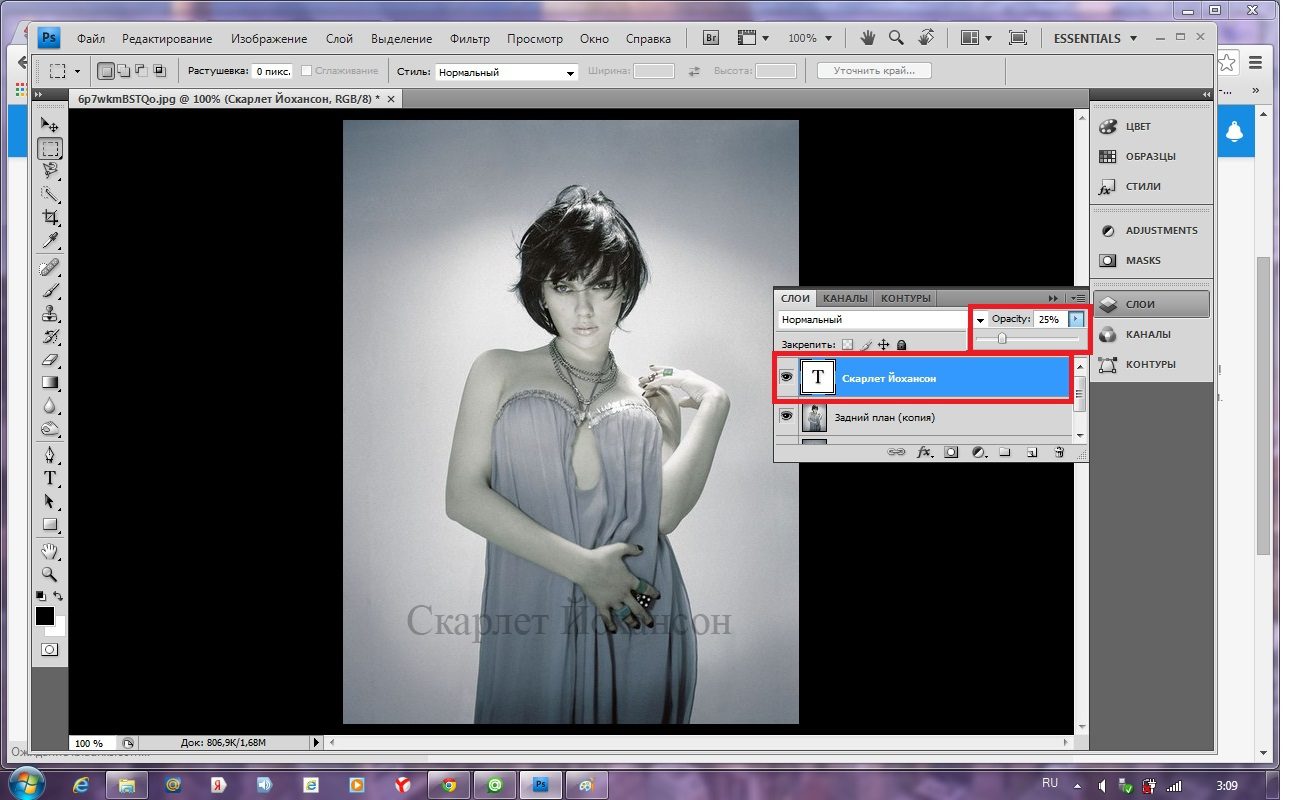Open the tool preset picker arrow
This screenshot has height=800, width=1308.
(x=77, y=72)
